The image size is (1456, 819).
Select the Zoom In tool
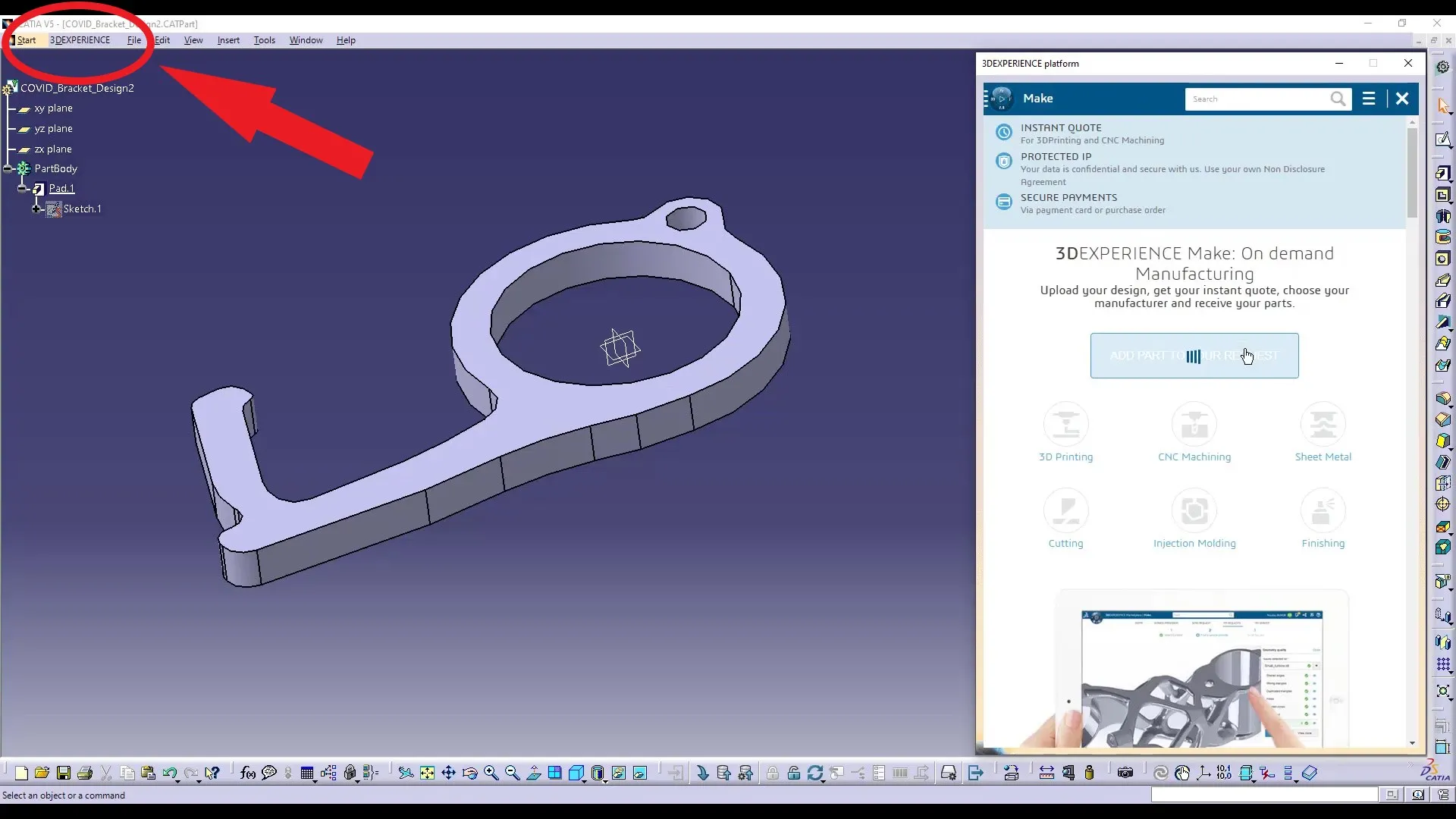coord(491,773)
